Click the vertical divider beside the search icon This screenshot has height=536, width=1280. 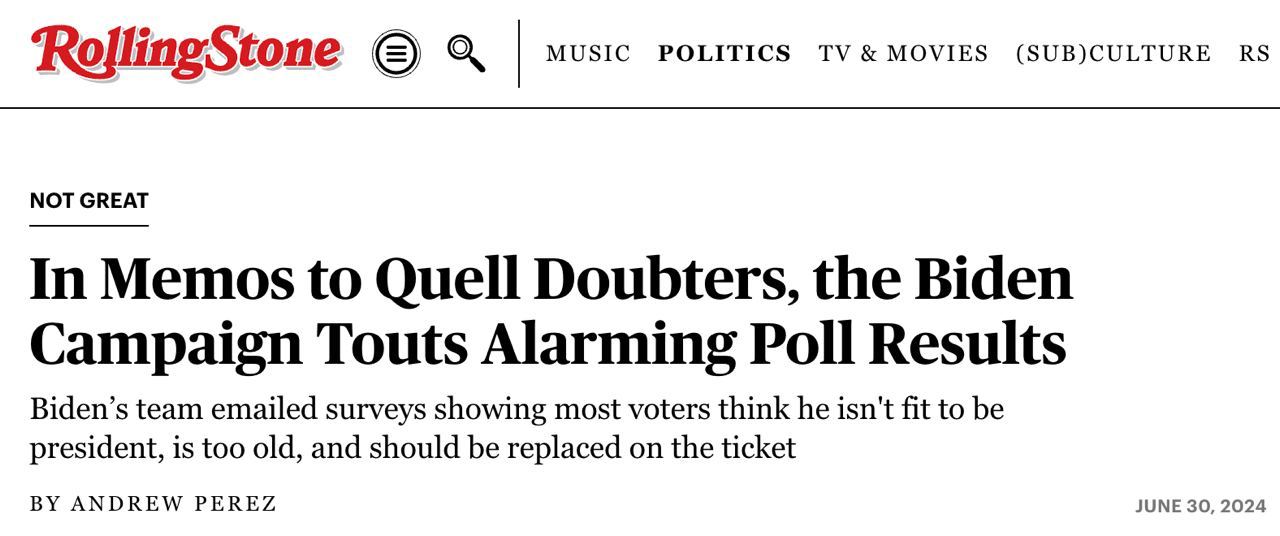pyautogui.click(x=519, y=53)
